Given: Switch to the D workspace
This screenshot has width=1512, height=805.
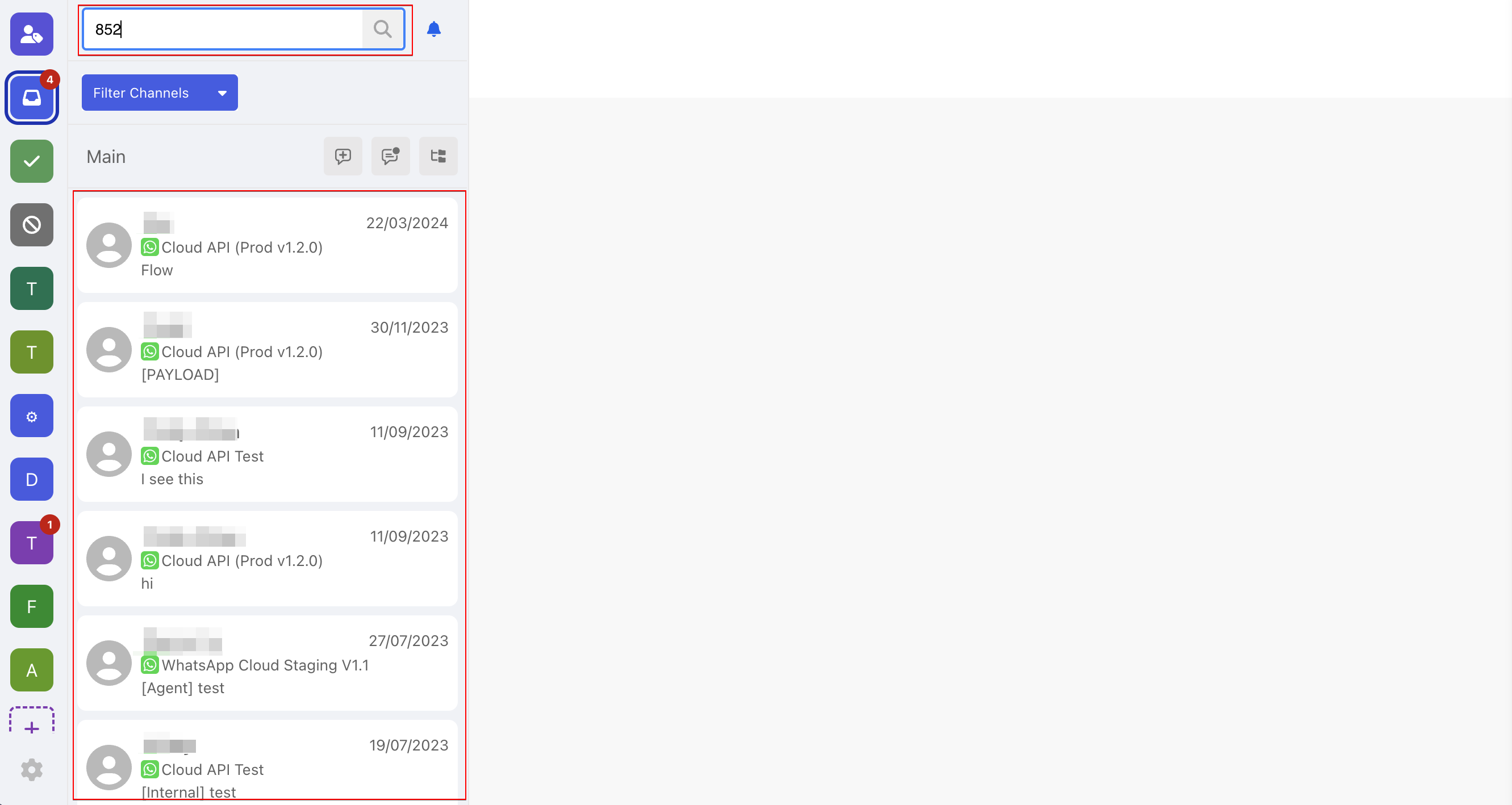Looking at the screenshot, I should [32, 479].
